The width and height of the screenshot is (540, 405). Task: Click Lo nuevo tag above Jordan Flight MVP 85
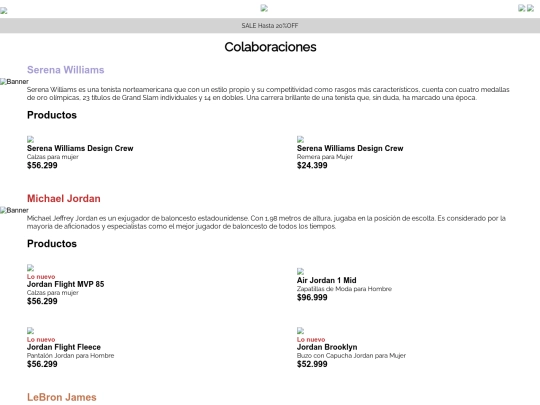click(41, 277)
